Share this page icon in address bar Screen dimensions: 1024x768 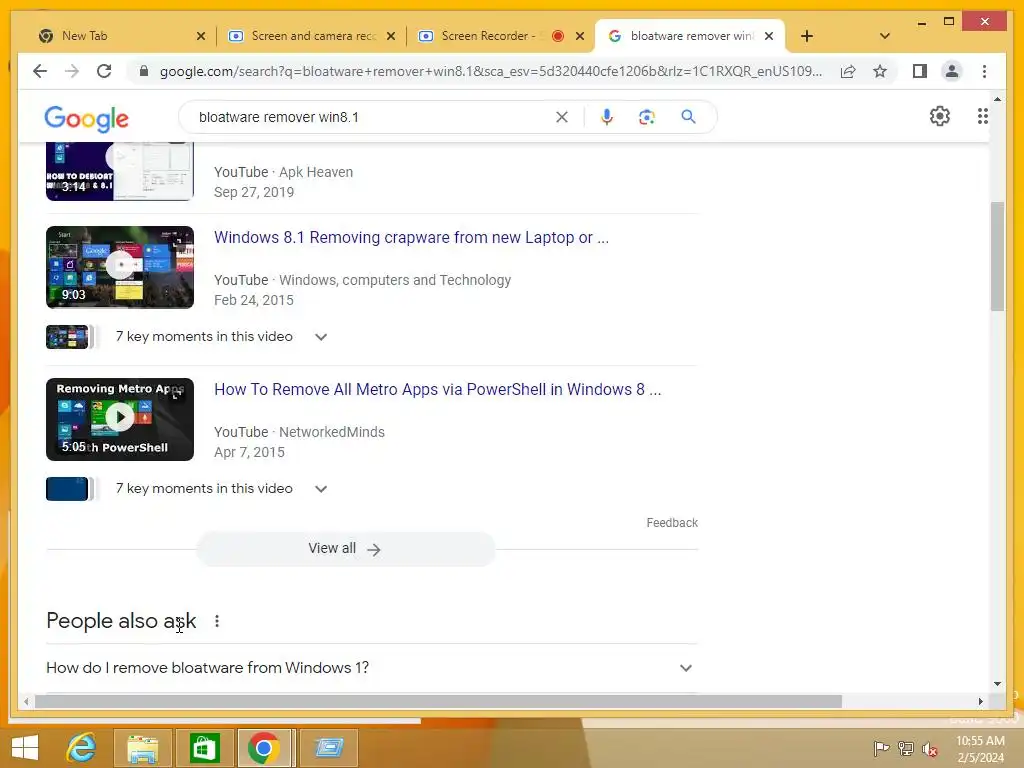848,71
